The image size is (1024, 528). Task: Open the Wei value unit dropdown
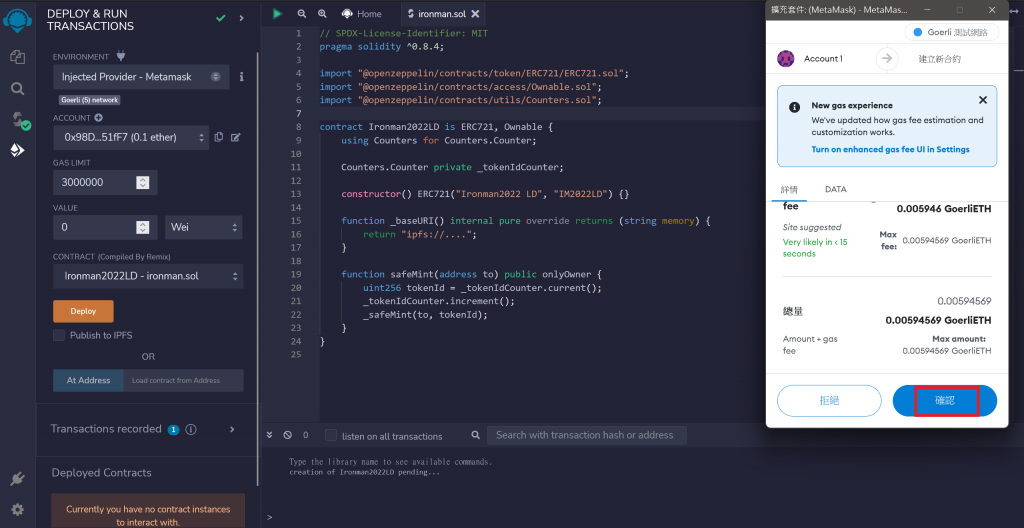(x=204, y=227)
